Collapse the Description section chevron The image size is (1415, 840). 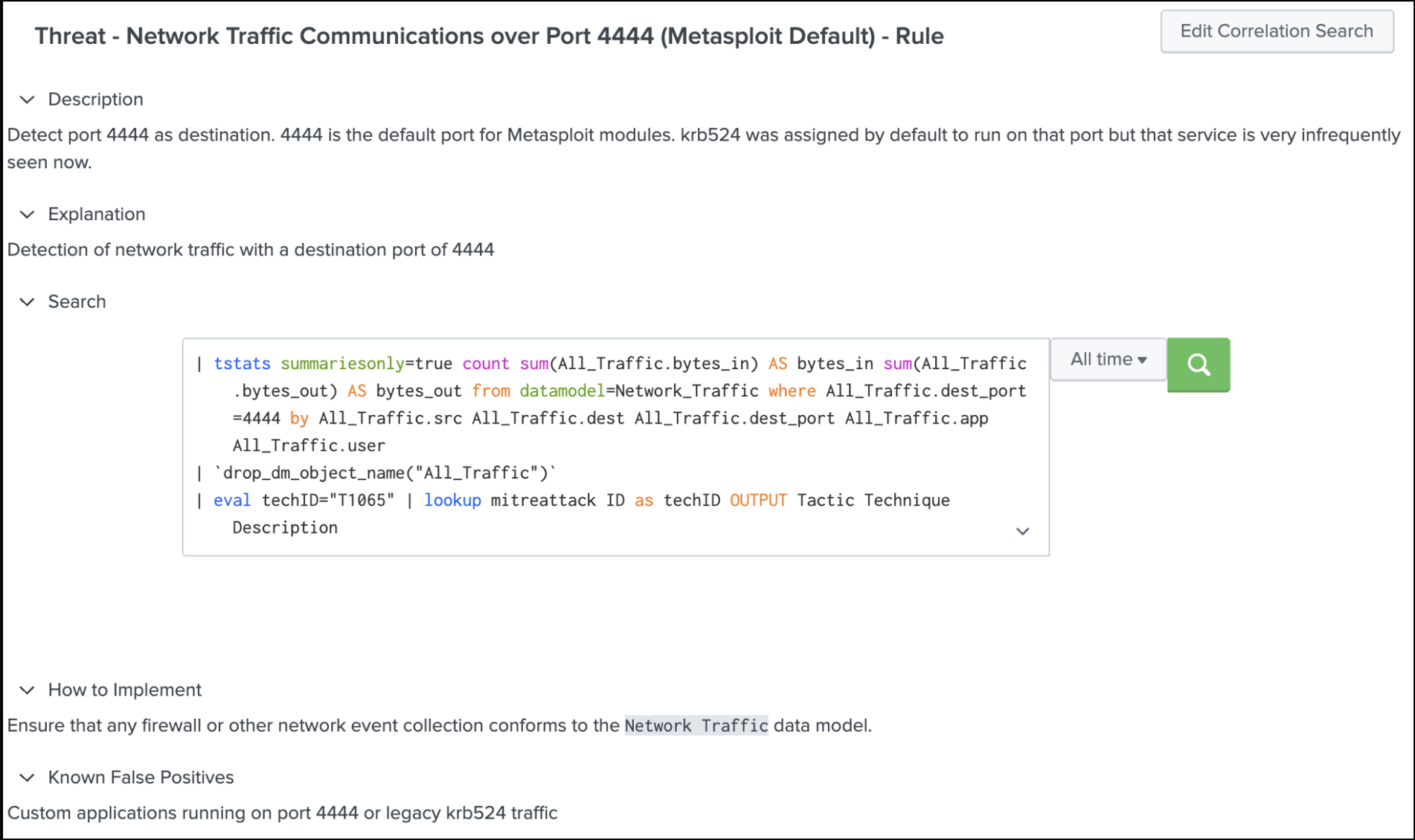[x=28, y=99]
